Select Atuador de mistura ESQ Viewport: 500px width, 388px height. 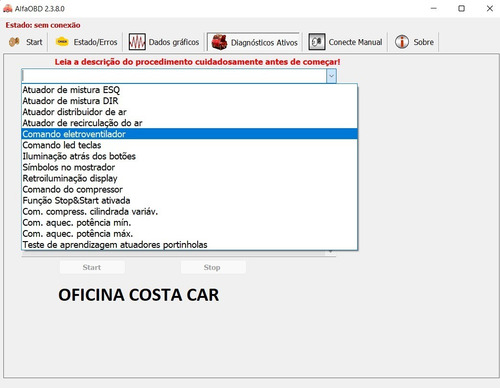(189, 90)
